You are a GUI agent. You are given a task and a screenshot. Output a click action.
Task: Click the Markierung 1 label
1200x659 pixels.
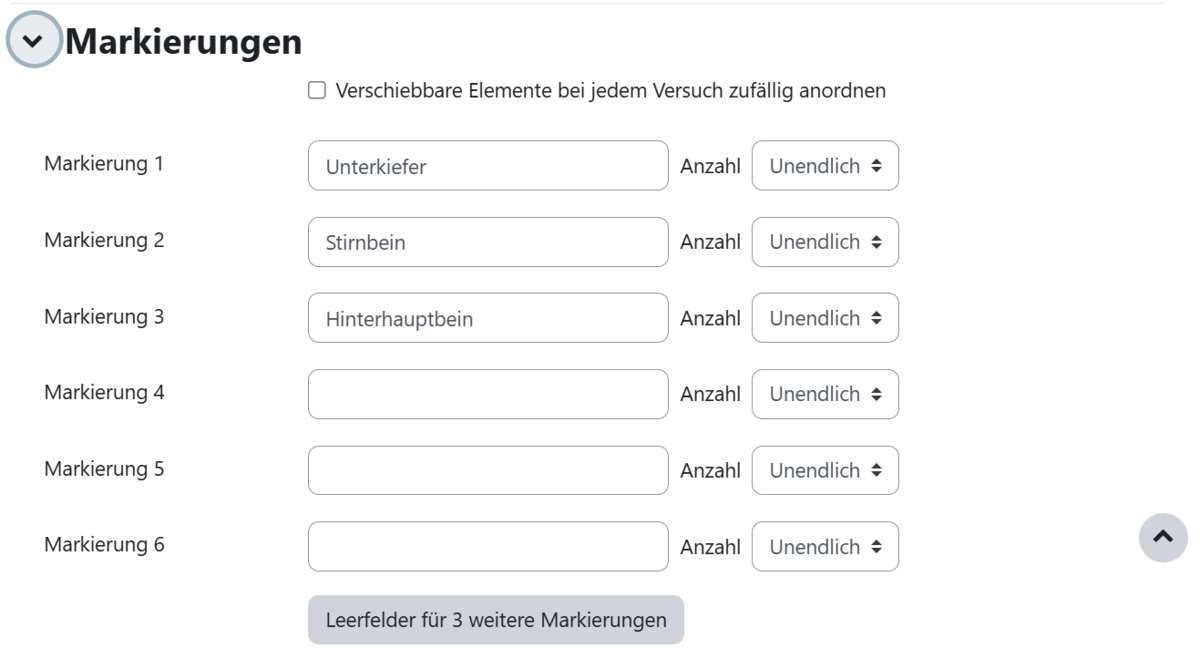click(x=104, y=164)
